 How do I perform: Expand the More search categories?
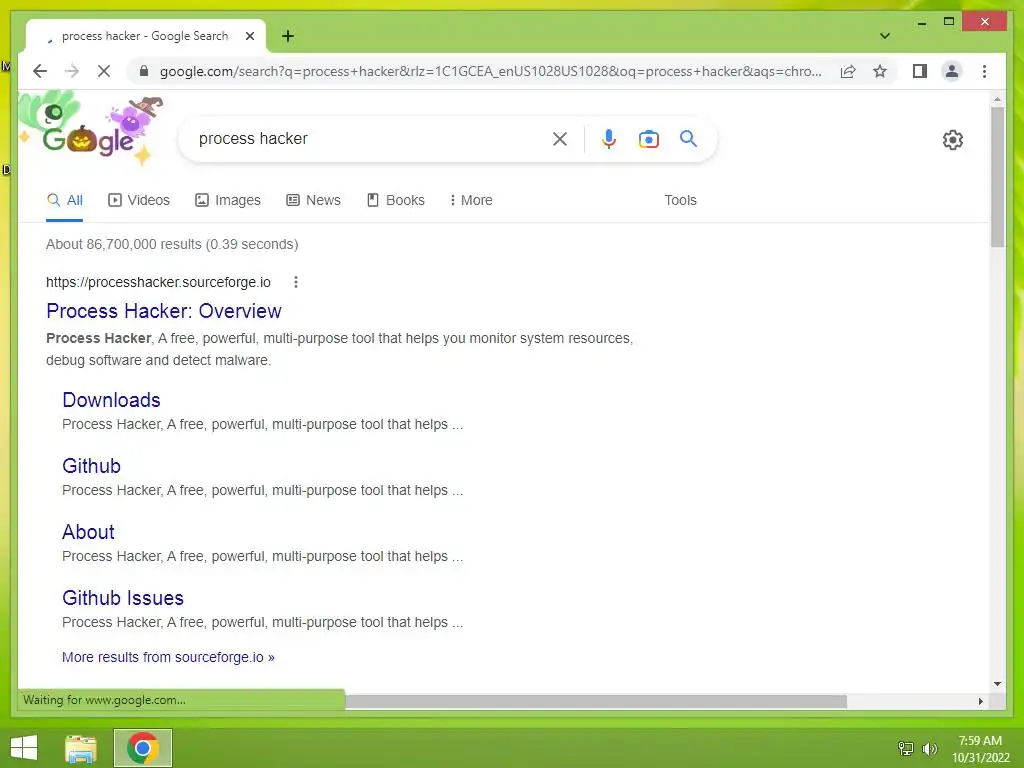click(471, 200)
